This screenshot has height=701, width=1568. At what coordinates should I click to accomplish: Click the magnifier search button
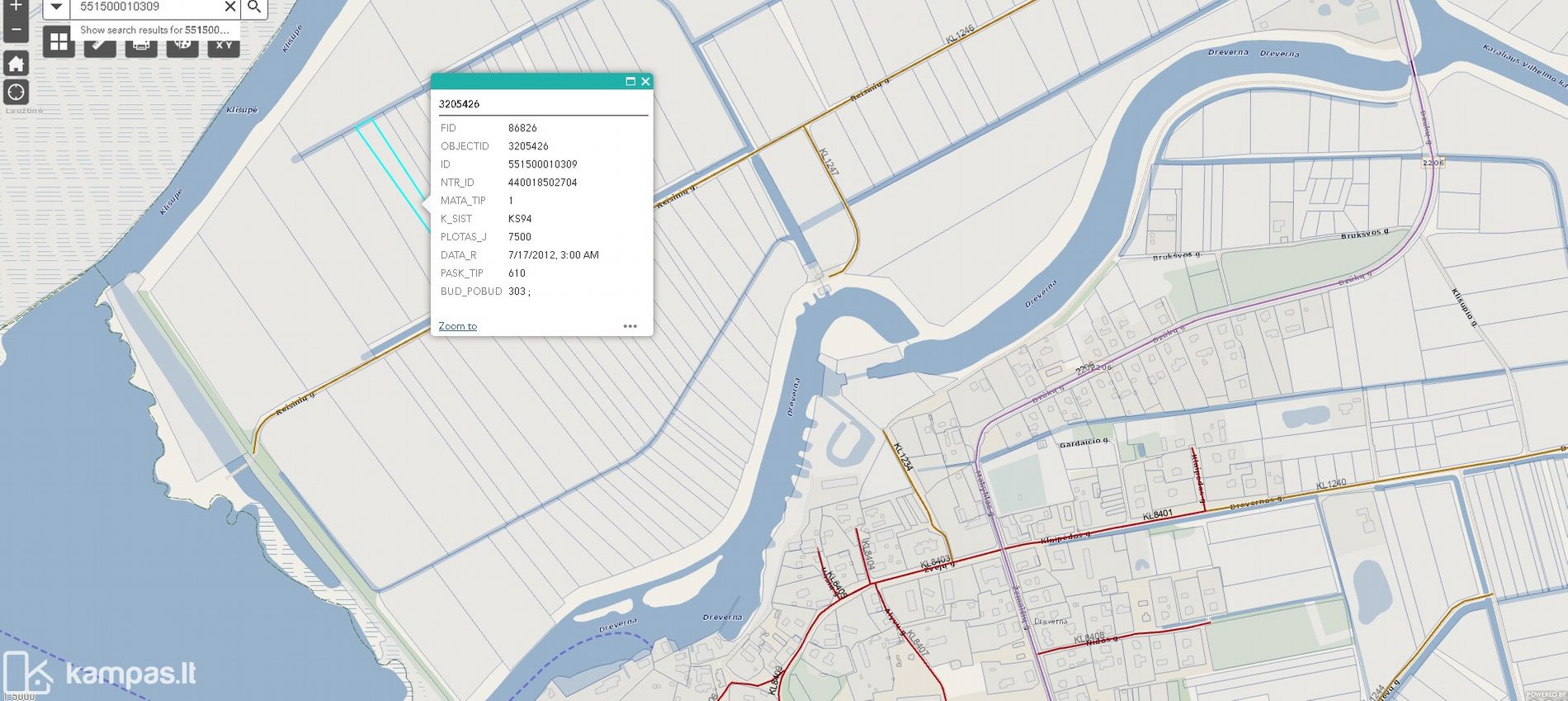pyautogui.click(x=254, y=7)
